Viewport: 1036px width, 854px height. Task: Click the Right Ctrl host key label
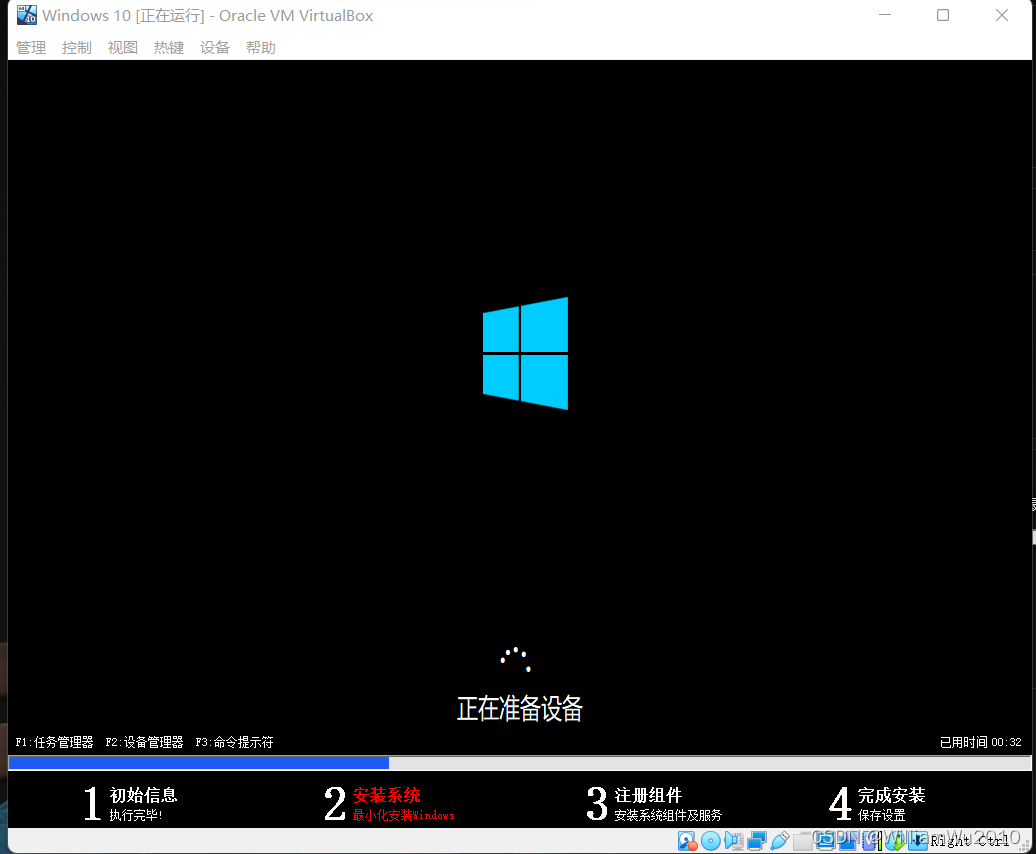[969, 841]
